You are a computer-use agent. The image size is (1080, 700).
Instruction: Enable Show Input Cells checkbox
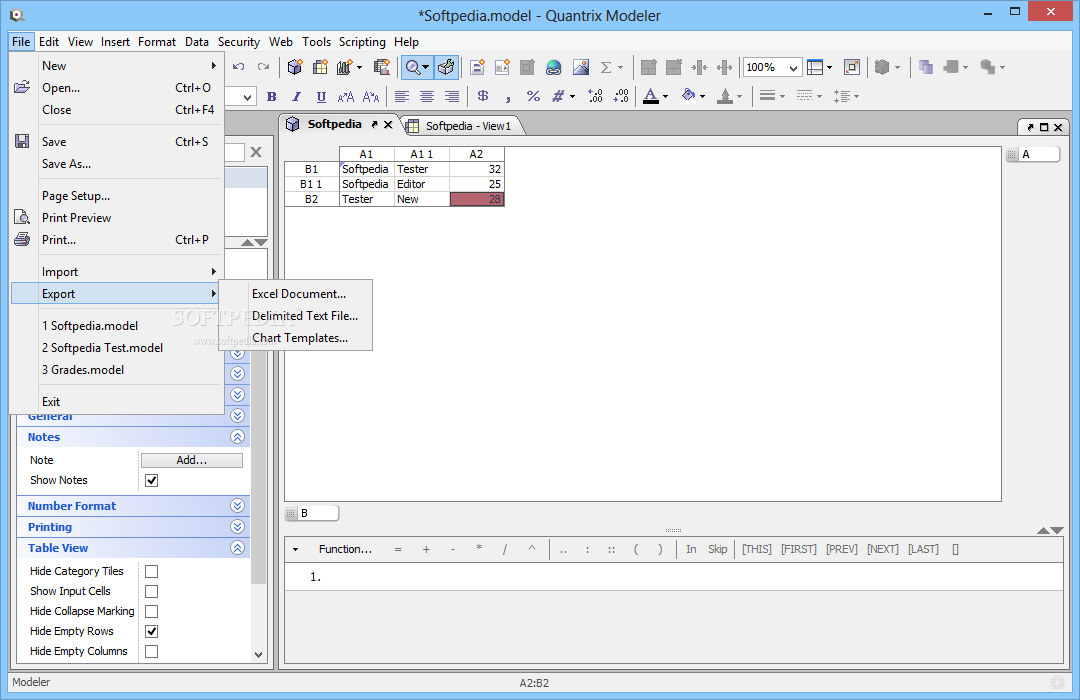coord(152,591)
